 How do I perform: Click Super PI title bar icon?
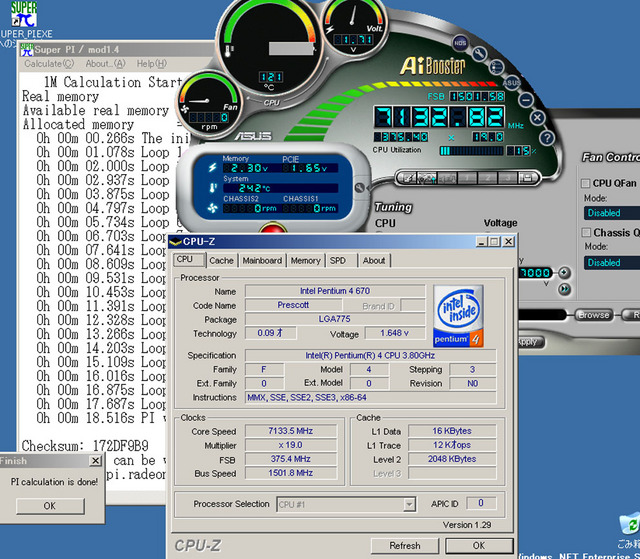[27, 49]
